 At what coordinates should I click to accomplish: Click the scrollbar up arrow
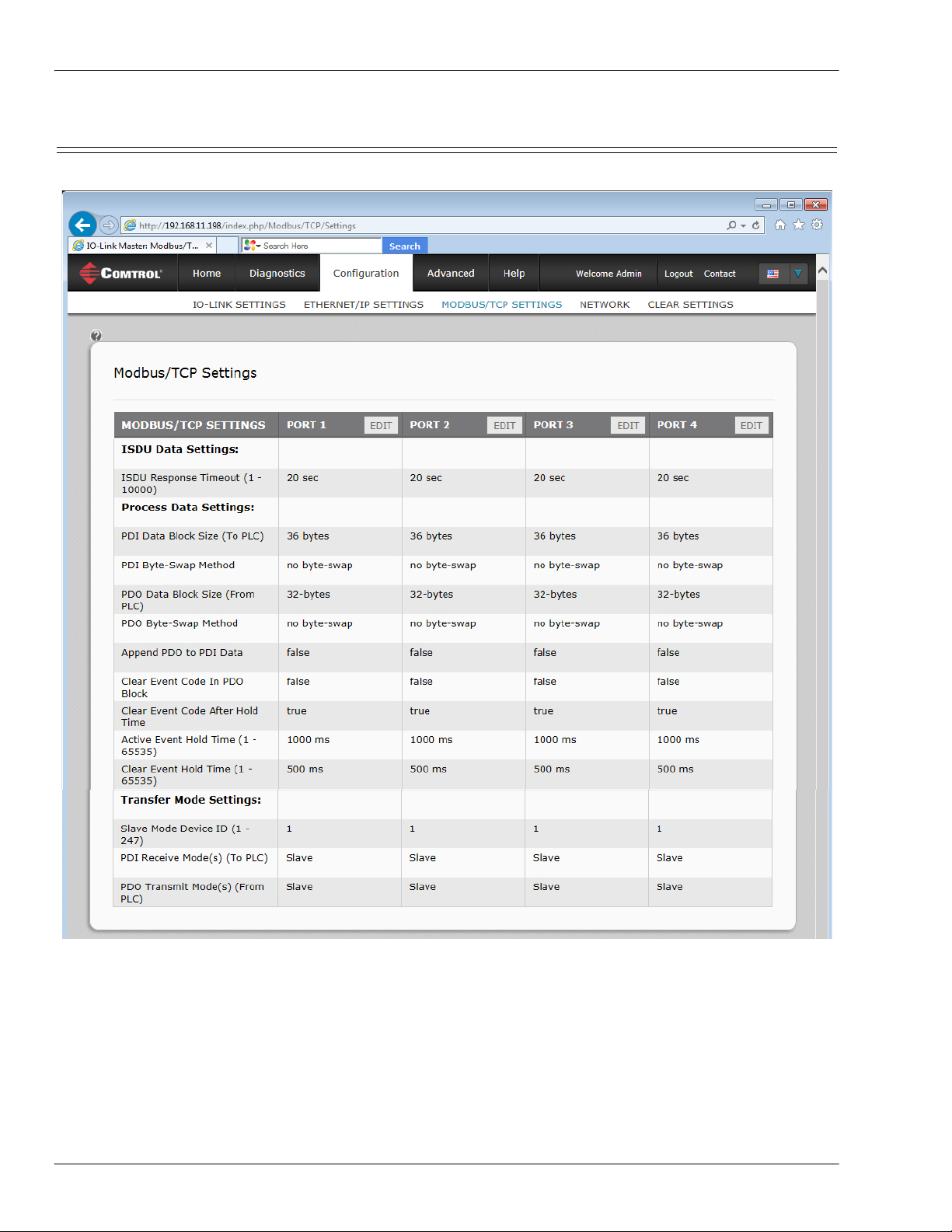(x=822, y=270)
